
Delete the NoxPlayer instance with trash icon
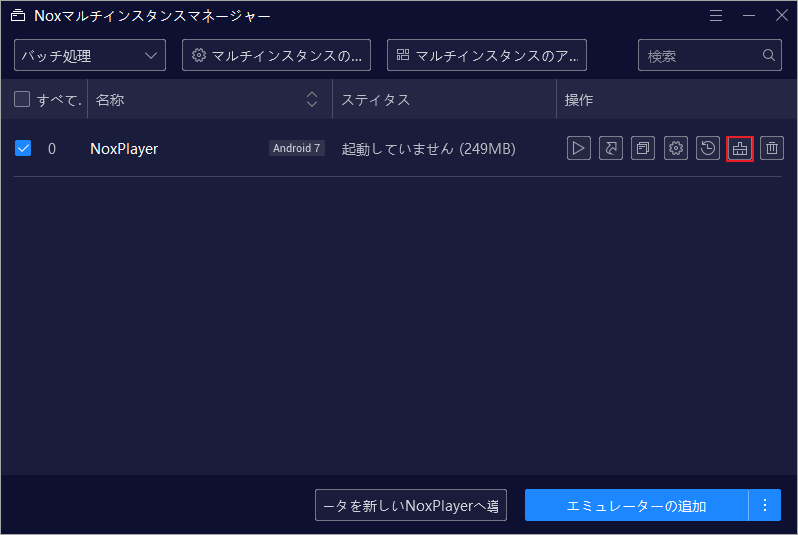pos(772,148)
